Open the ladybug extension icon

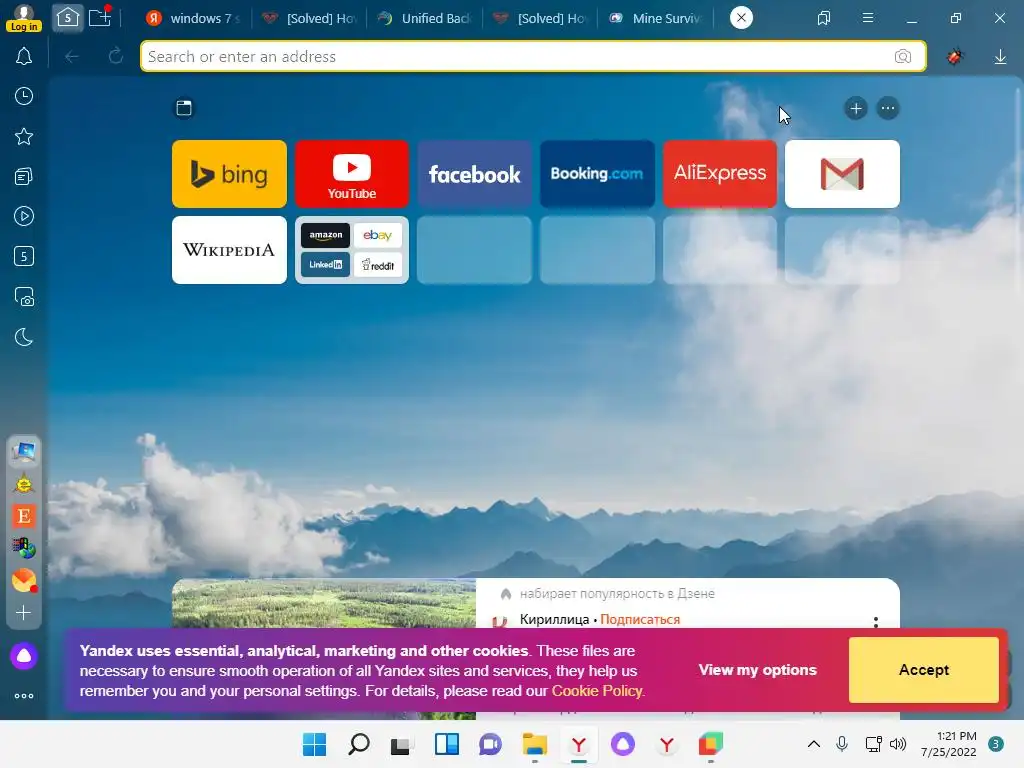click(955, 57)
